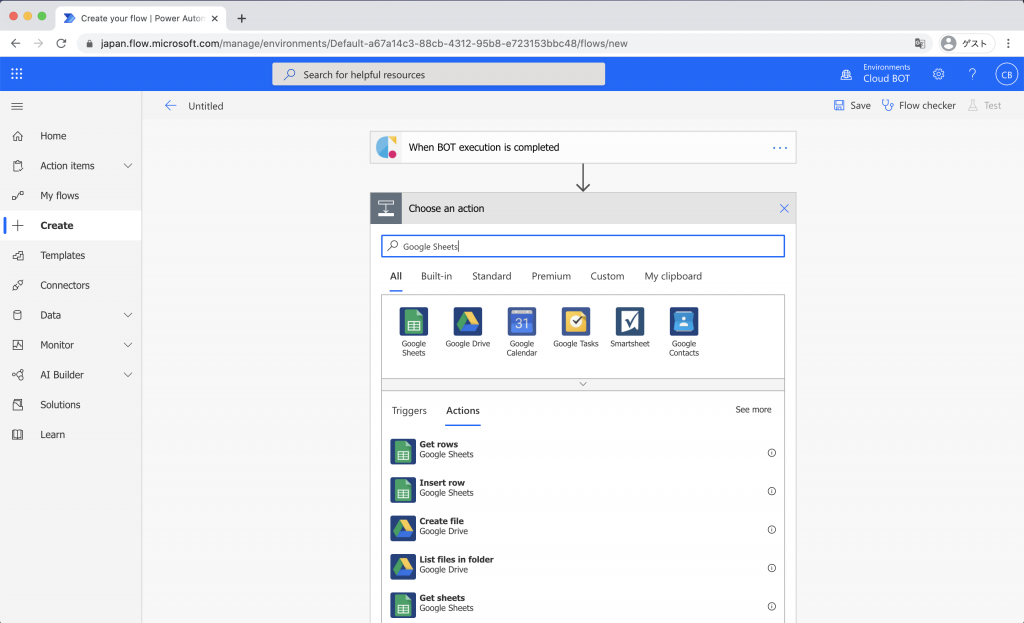Open the trigger's three-dot menu
1024x623 pixels.
[x=780, y=148]
